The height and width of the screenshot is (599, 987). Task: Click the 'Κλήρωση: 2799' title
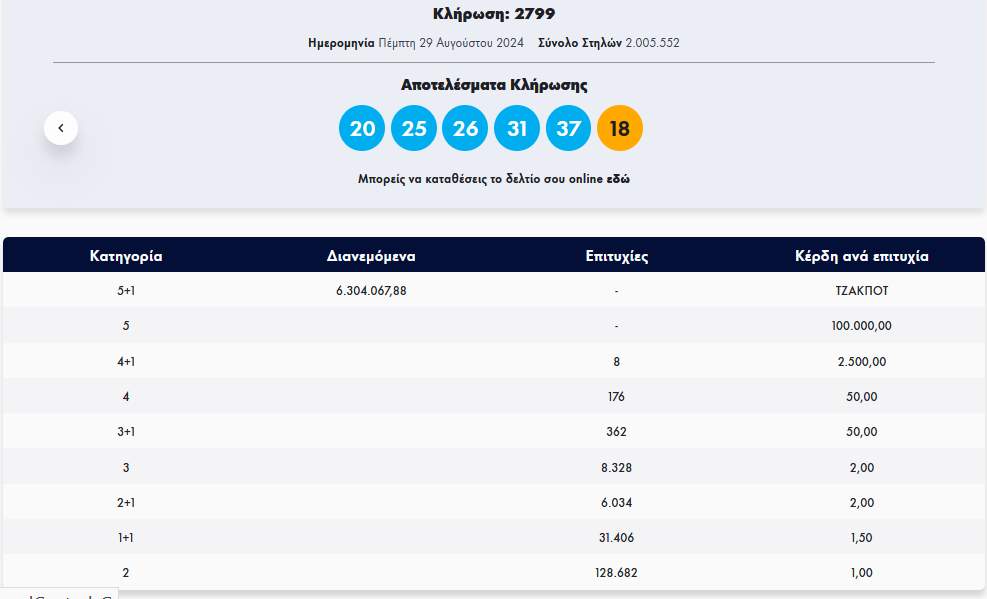pyautogui.click(x=494, y=14)
